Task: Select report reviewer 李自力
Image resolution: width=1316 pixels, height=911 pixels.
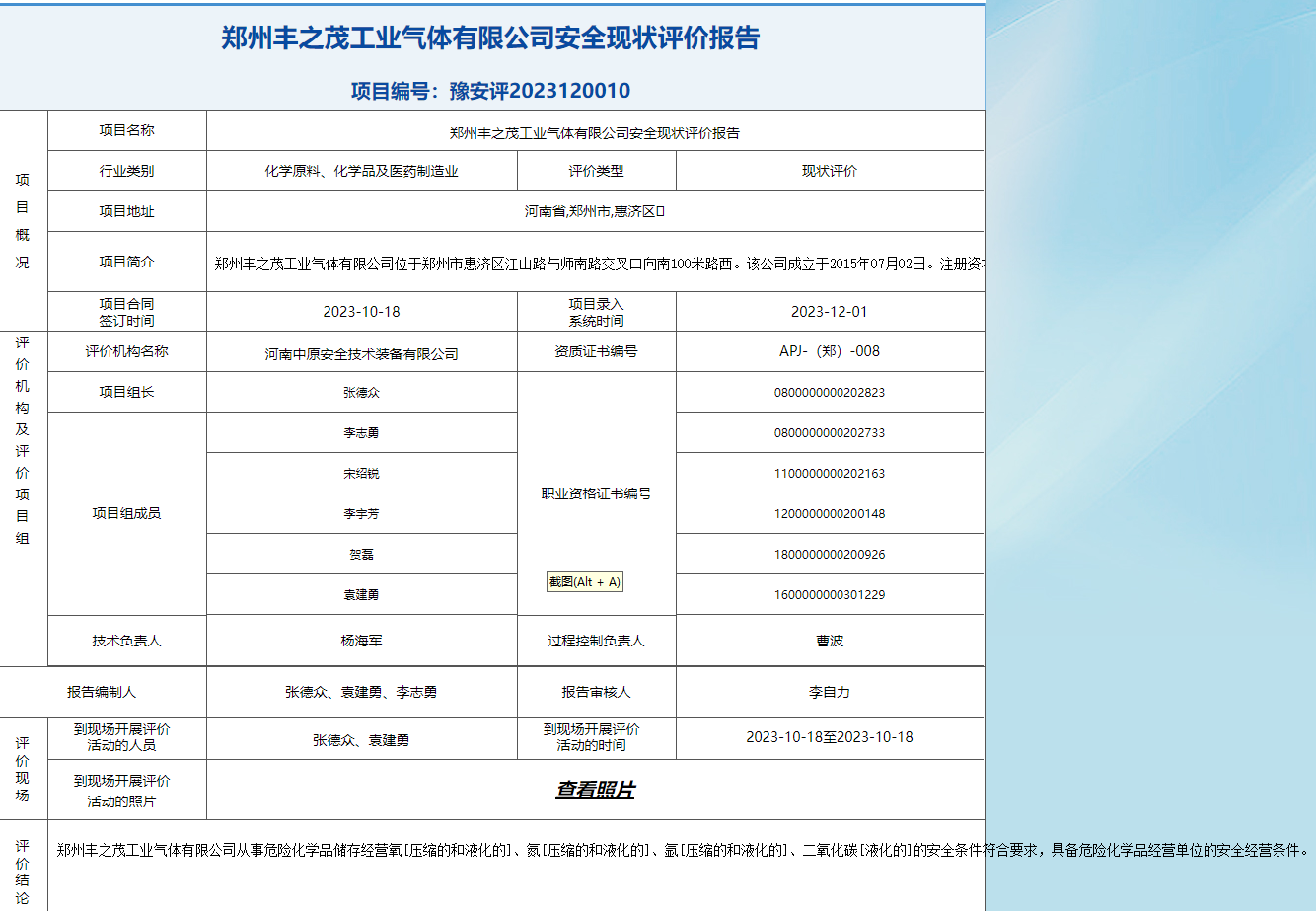Action: pyautogui.click(x=830, y=692)
